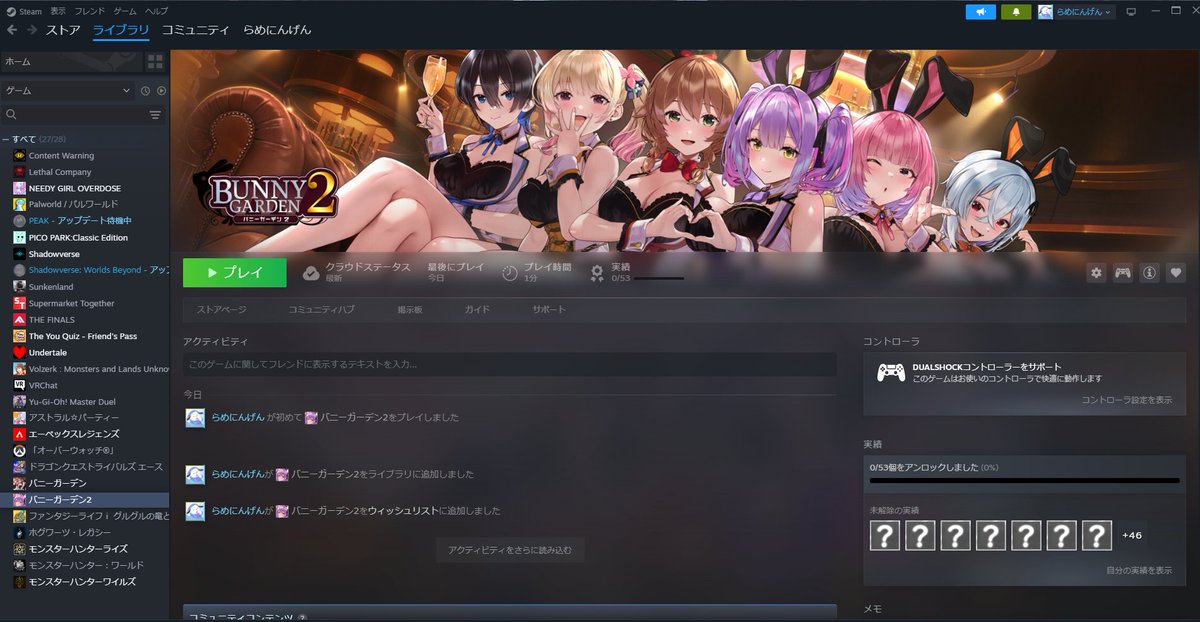Open the Steam menu
The image size is (1200, 622).
(23, 10)
